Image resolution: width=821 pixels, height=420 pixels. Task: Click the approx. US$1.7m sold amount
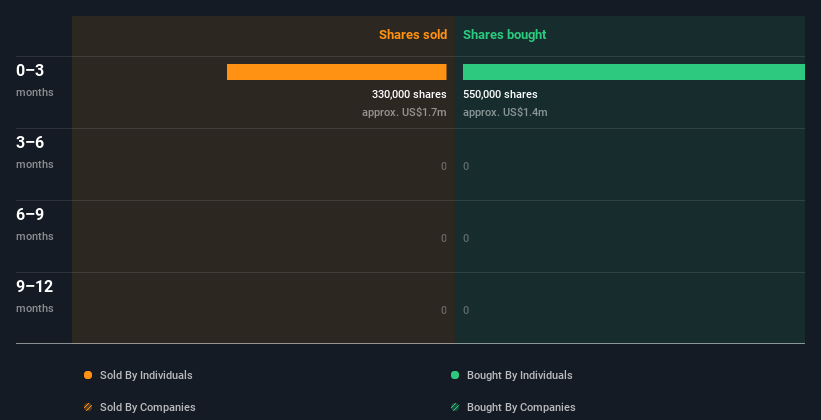click(x=404, y=112)
